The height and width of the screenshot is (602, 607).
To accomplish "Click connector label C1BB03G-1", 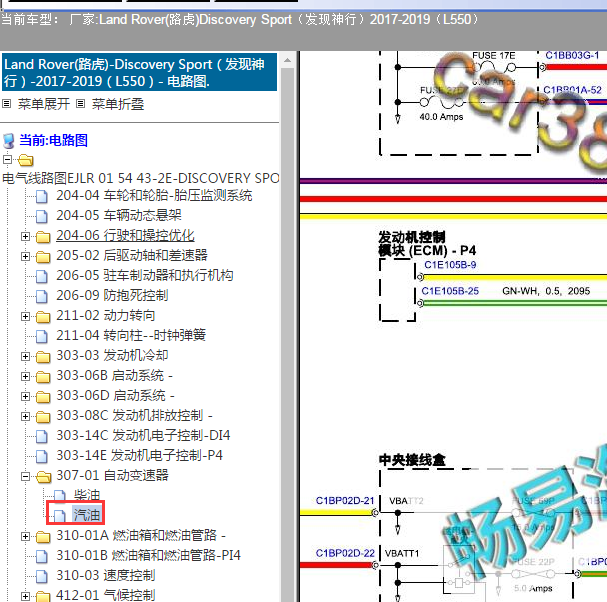I will 572,56.
